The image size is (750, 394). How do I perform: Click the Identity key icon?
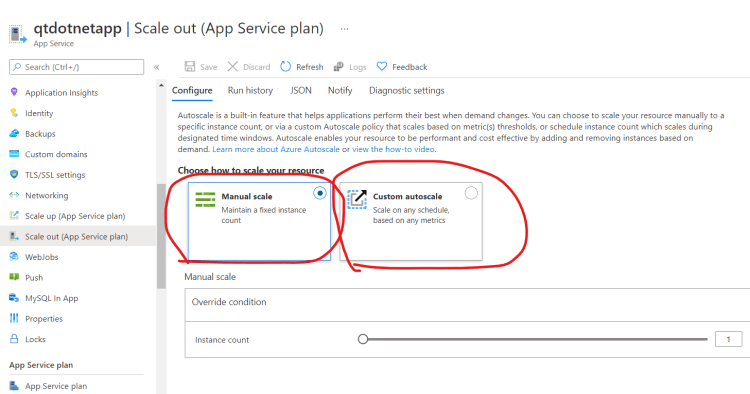(x=14, y=113)
